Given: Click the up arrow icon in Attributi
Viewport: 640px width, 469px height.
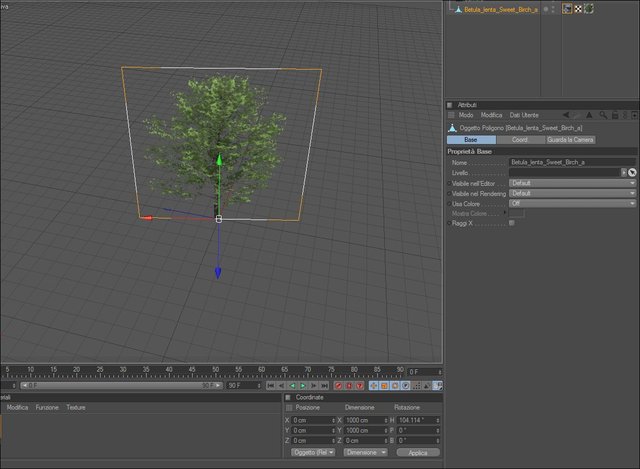Looking at the screenshot, I should coord(589,116).
